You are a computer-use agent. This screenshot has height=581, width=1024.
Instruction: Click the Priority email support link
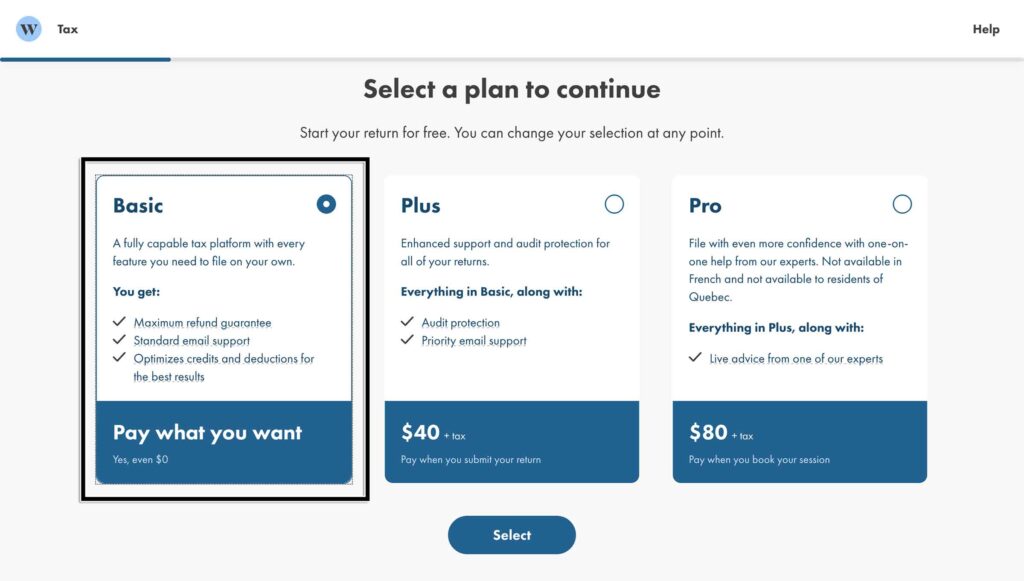(474, 341)
